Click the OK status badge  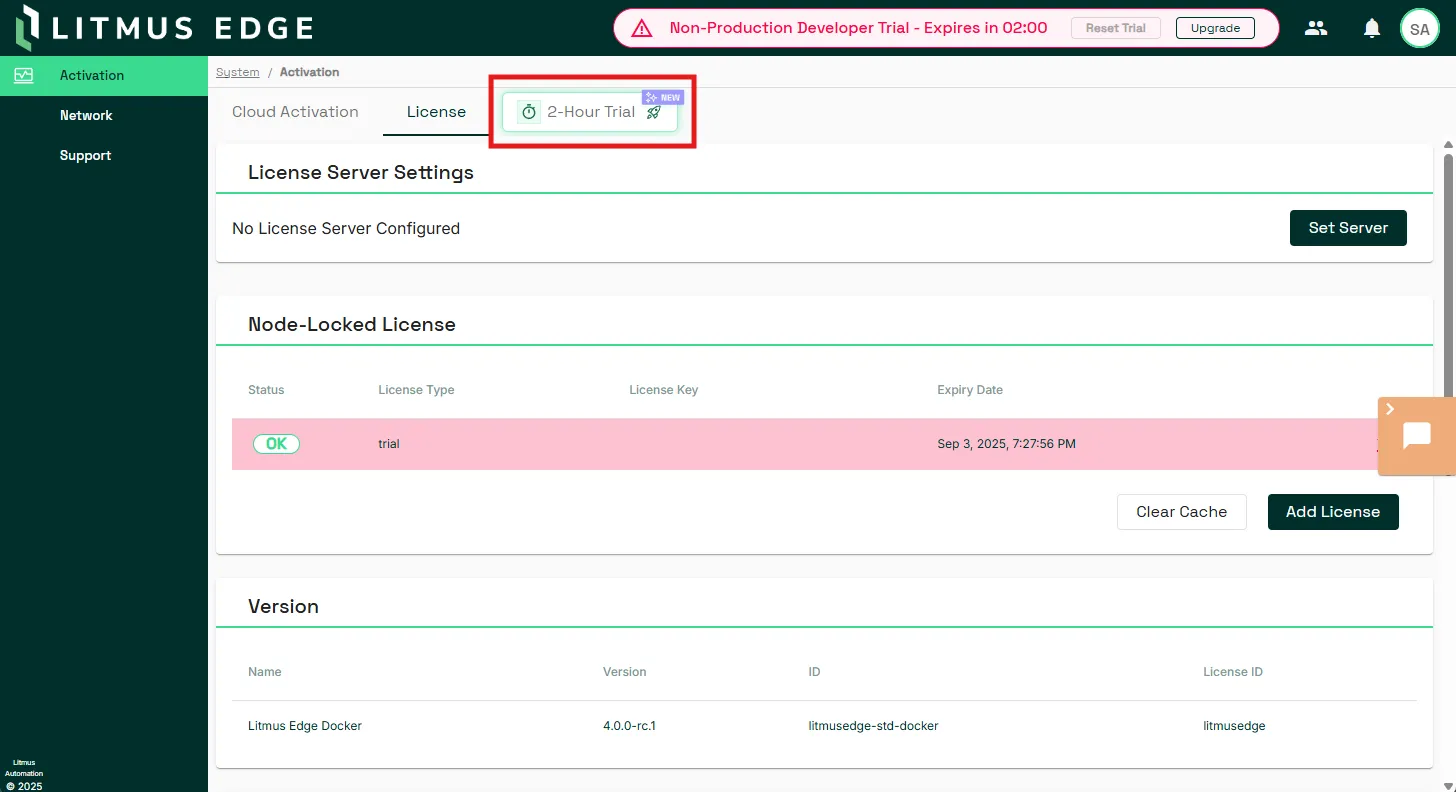pyautogui.click(x=276, y=444)
